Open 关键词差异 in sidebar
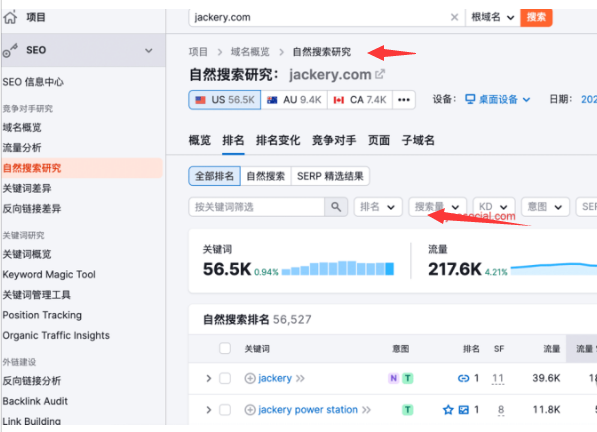 27,188
